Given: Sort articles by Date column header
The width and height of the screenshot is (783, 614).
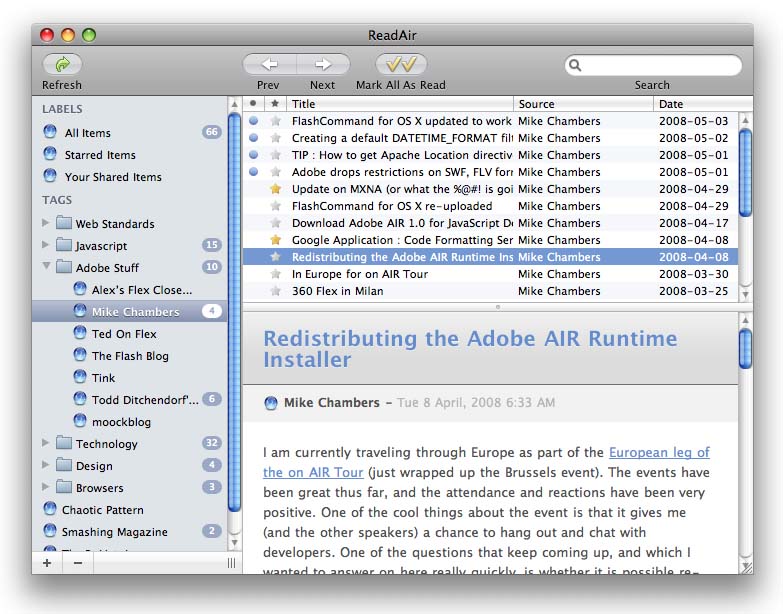Looking at the screenshot, I should click(703, 104).
